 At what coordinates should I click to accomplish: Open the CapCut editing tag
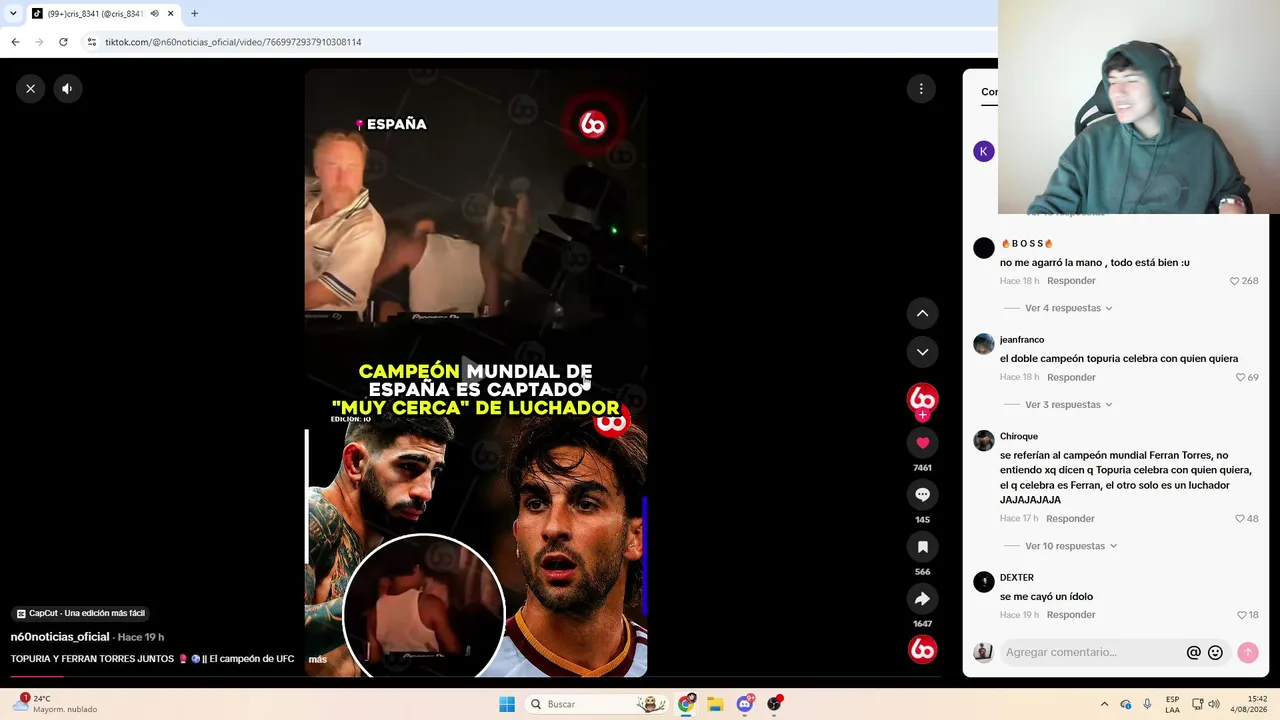tap(81, 613)
